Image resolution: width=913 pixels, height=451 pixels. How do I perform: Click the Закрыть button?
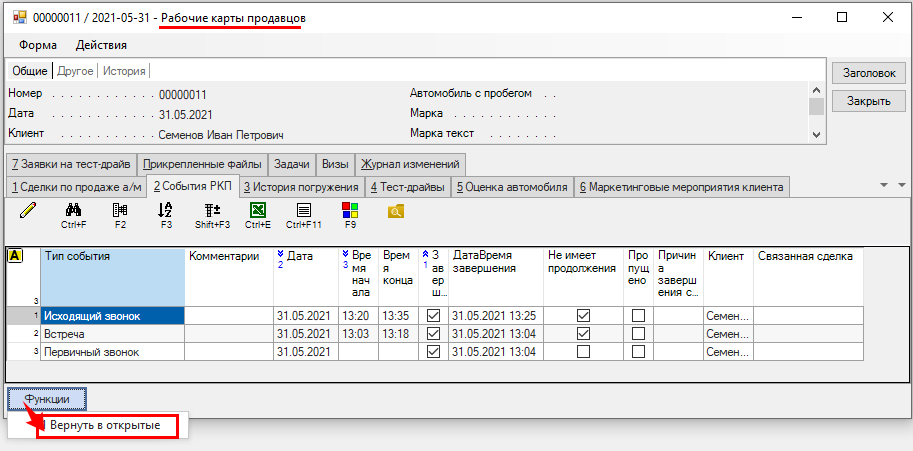click(x=869, y=101)
